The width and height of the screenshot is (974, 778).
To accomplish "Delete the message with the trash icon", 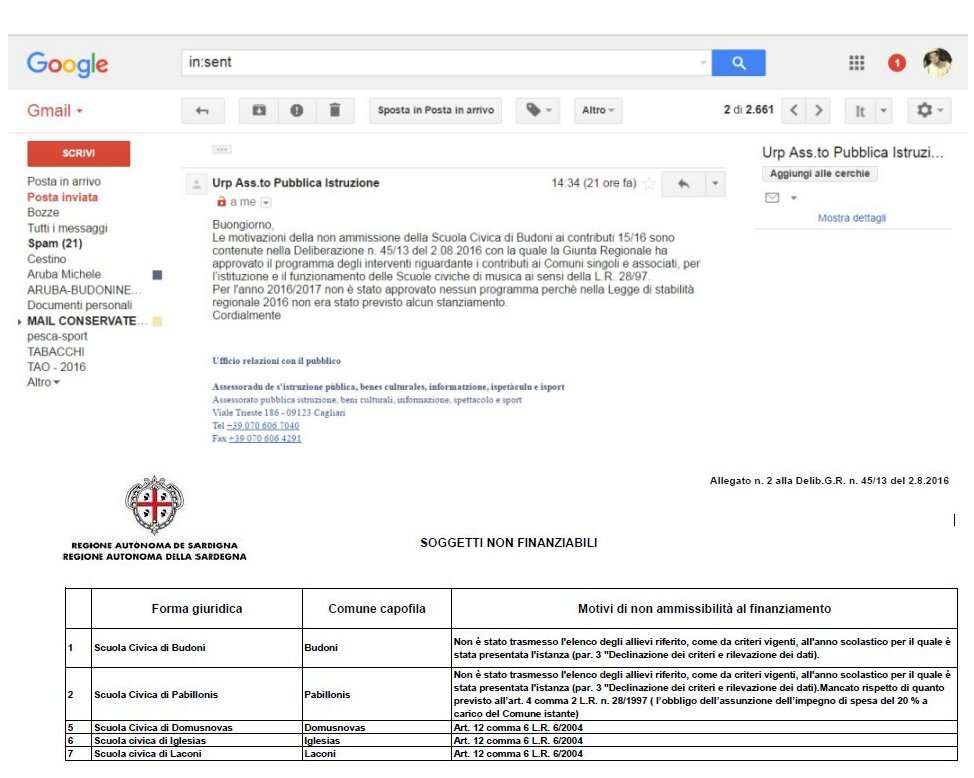I will [x=335, y=111].
